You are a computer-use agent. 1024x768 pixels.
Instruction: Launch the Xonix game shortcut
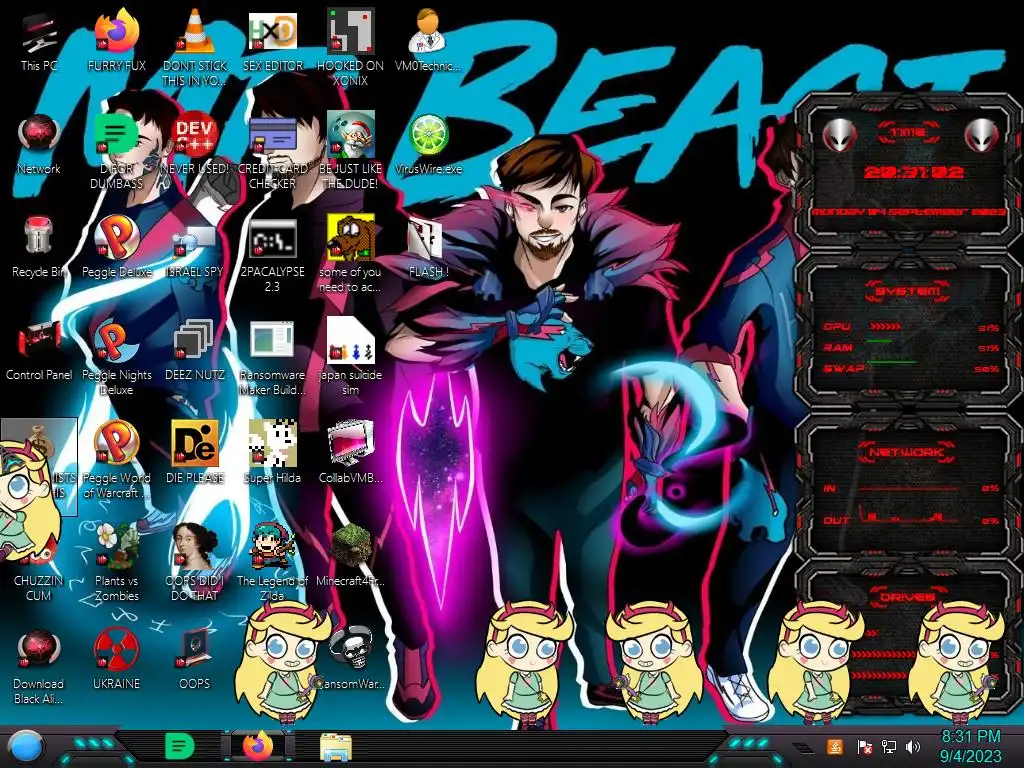(351, 49)
